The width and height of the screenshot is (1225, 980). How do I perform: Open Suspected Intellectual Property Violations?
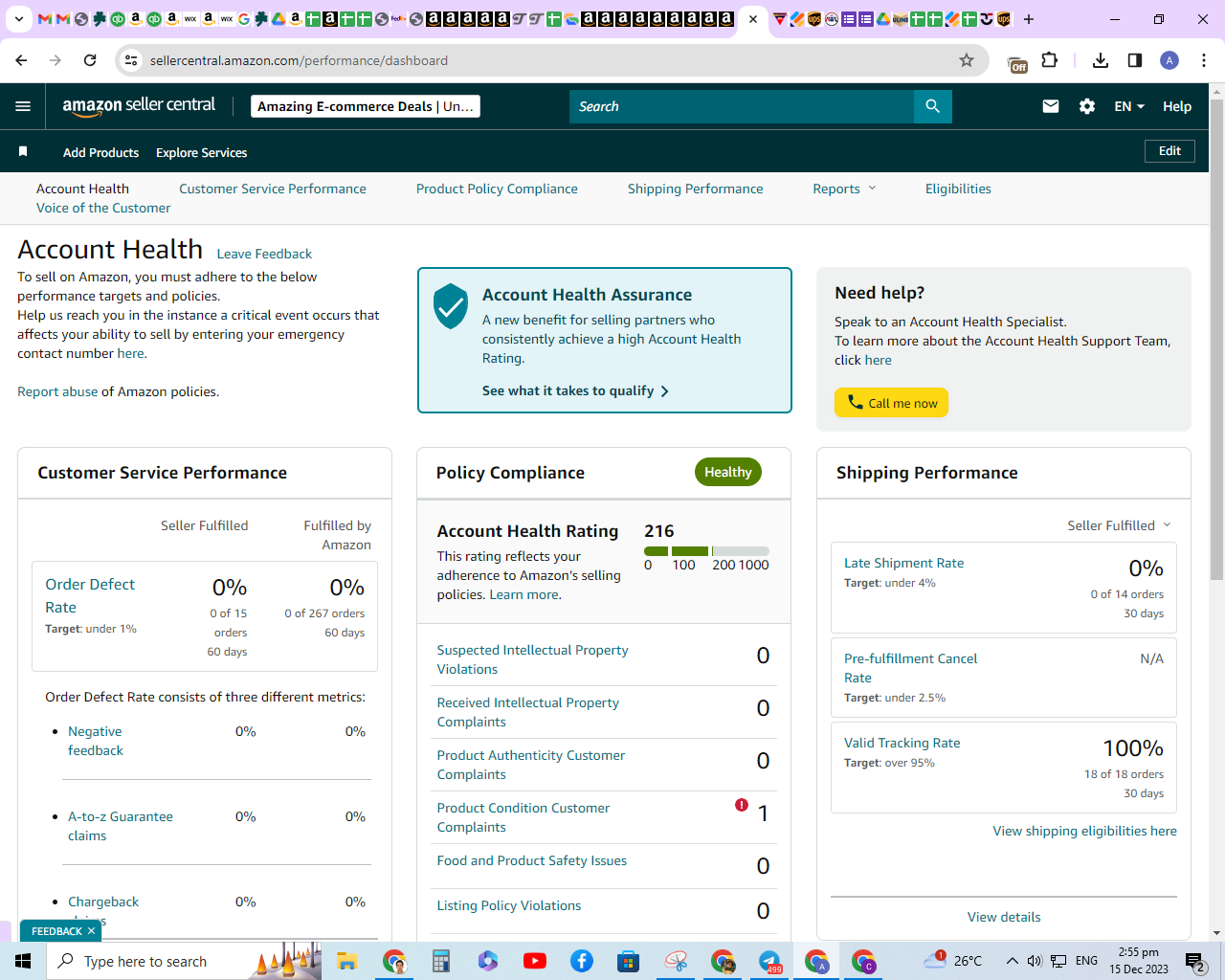click(x=532, y=659)
